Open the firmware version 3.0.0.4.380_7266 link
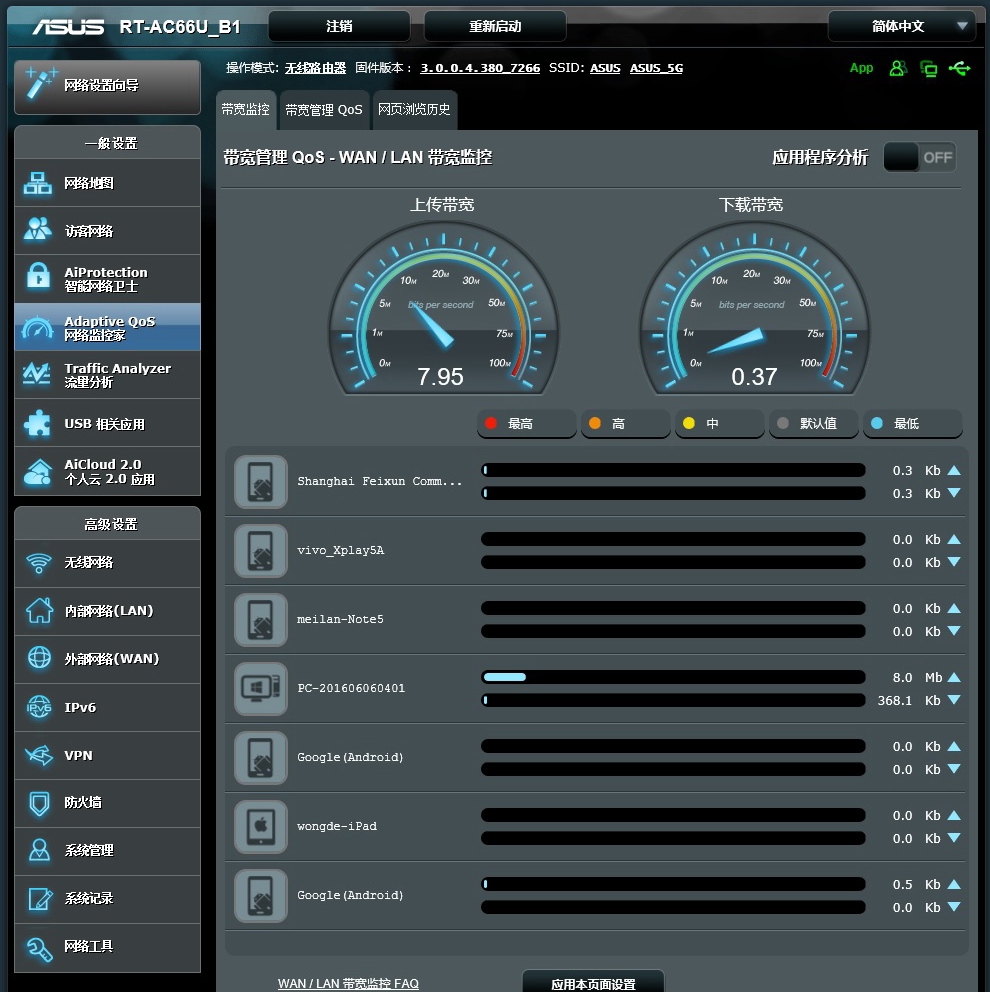 [480, 68]
